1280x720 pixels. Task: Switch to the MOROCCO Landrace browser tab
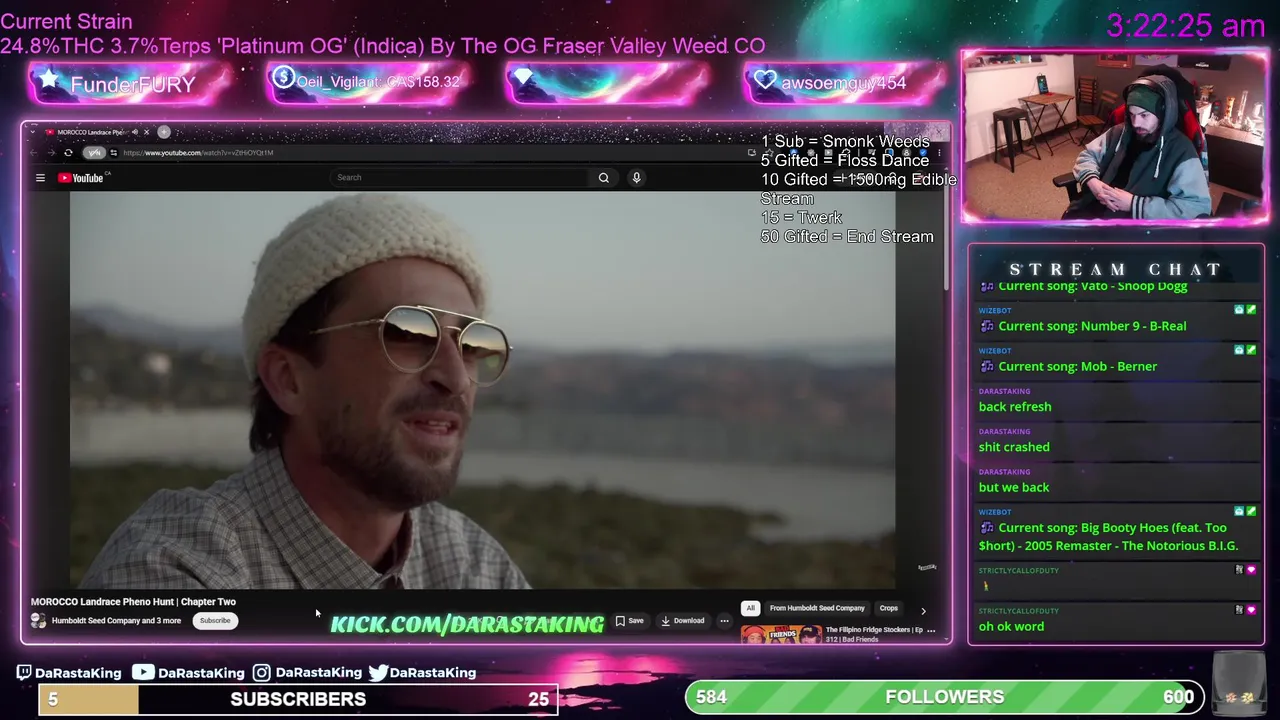96,132
